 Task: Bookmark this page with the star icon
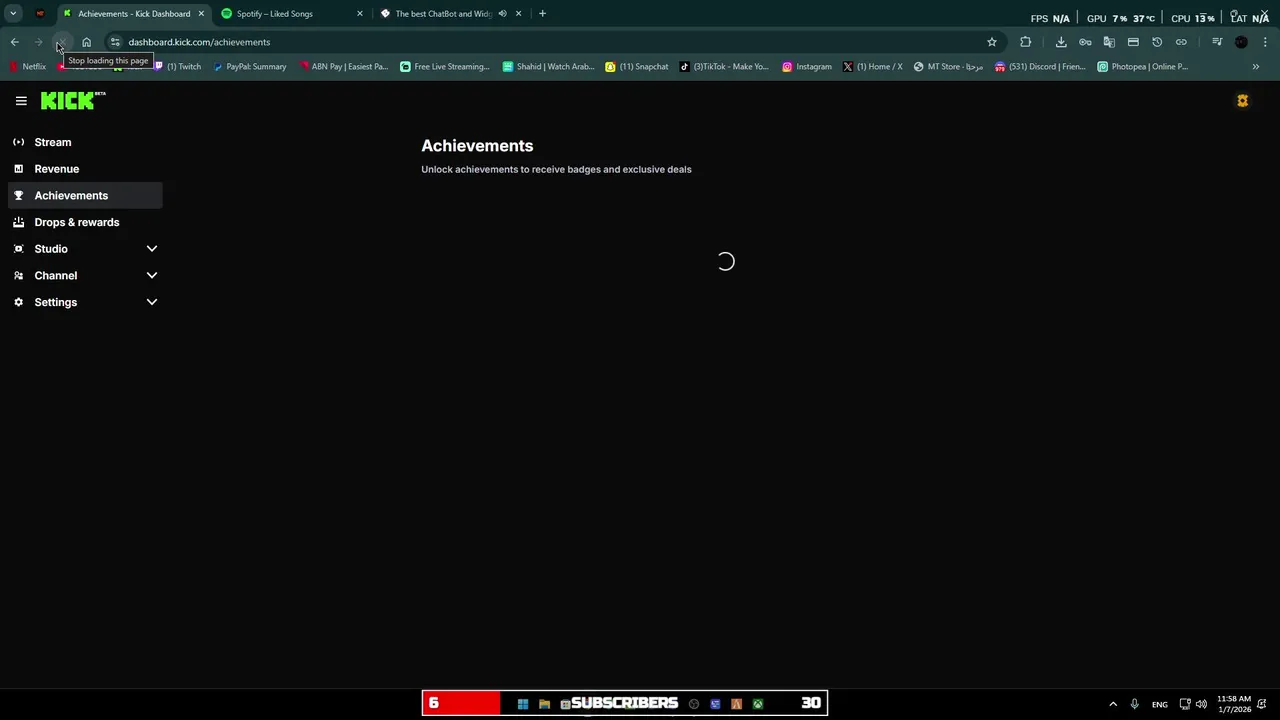991,42
